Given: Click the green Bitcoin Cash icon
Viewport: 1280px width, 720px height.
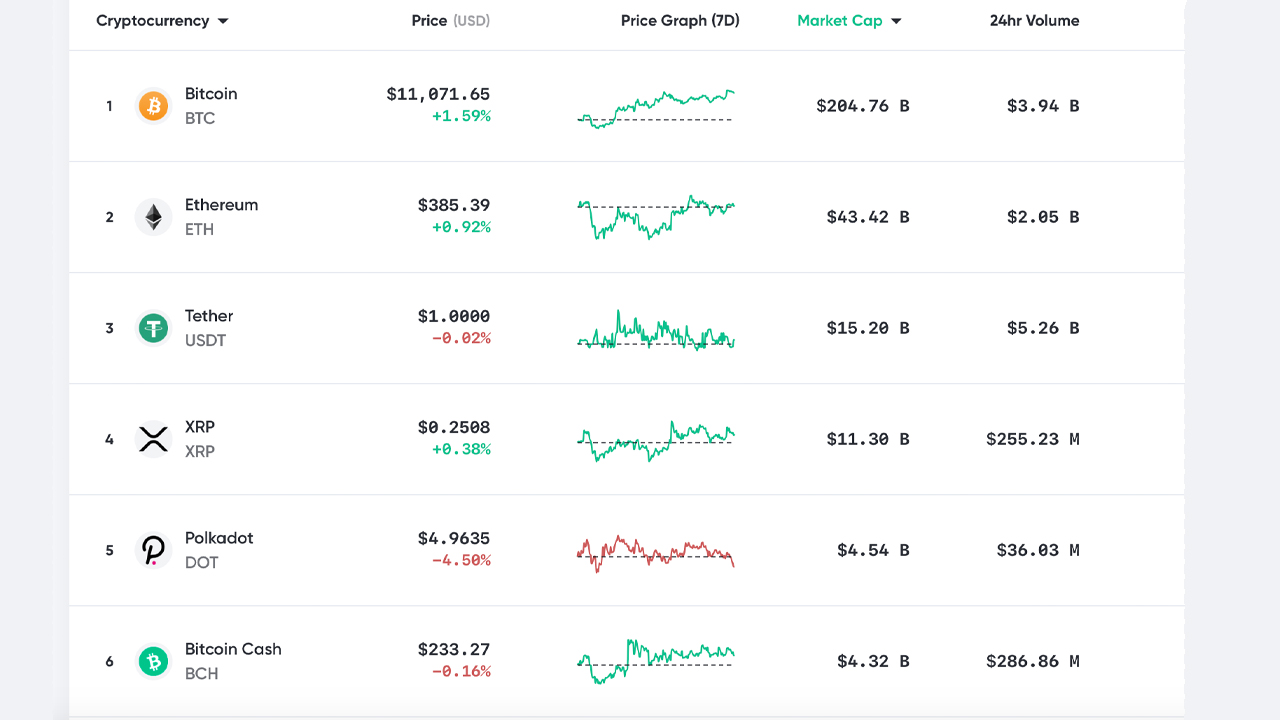Looking at the screenshot, I should coord(153,661).
